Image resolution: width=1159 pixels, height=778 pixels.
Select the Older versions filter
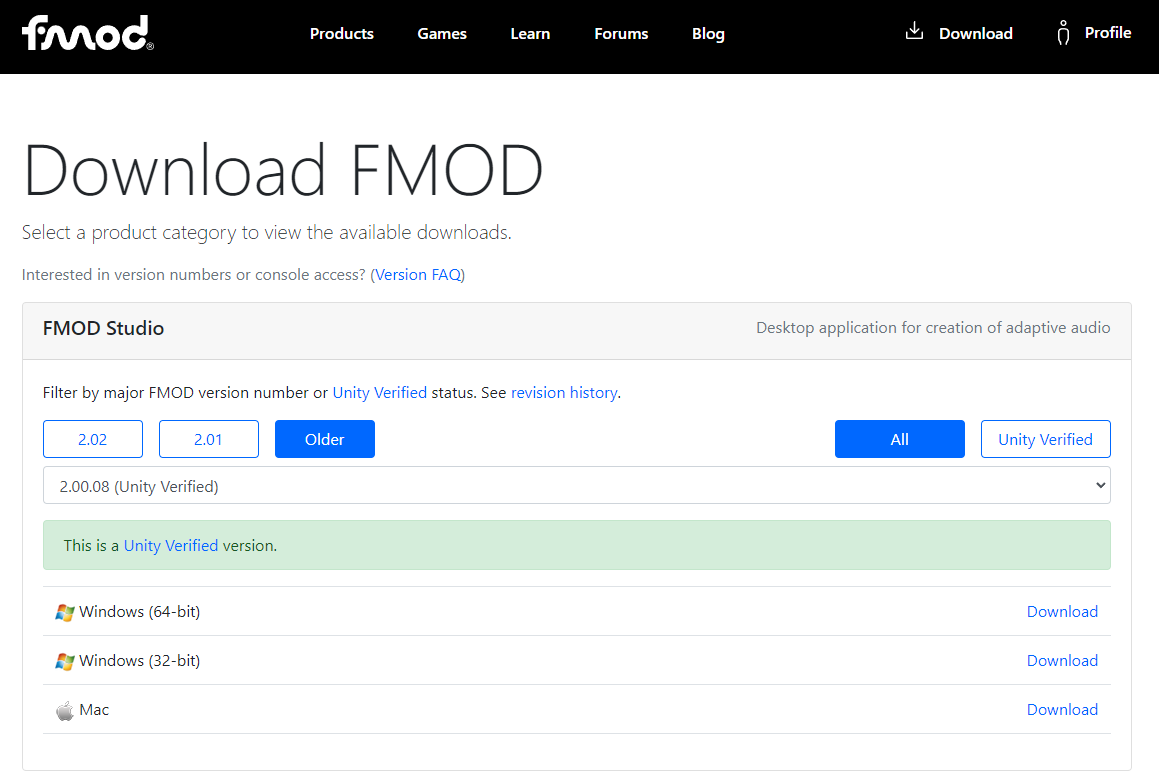click(324, 439)
